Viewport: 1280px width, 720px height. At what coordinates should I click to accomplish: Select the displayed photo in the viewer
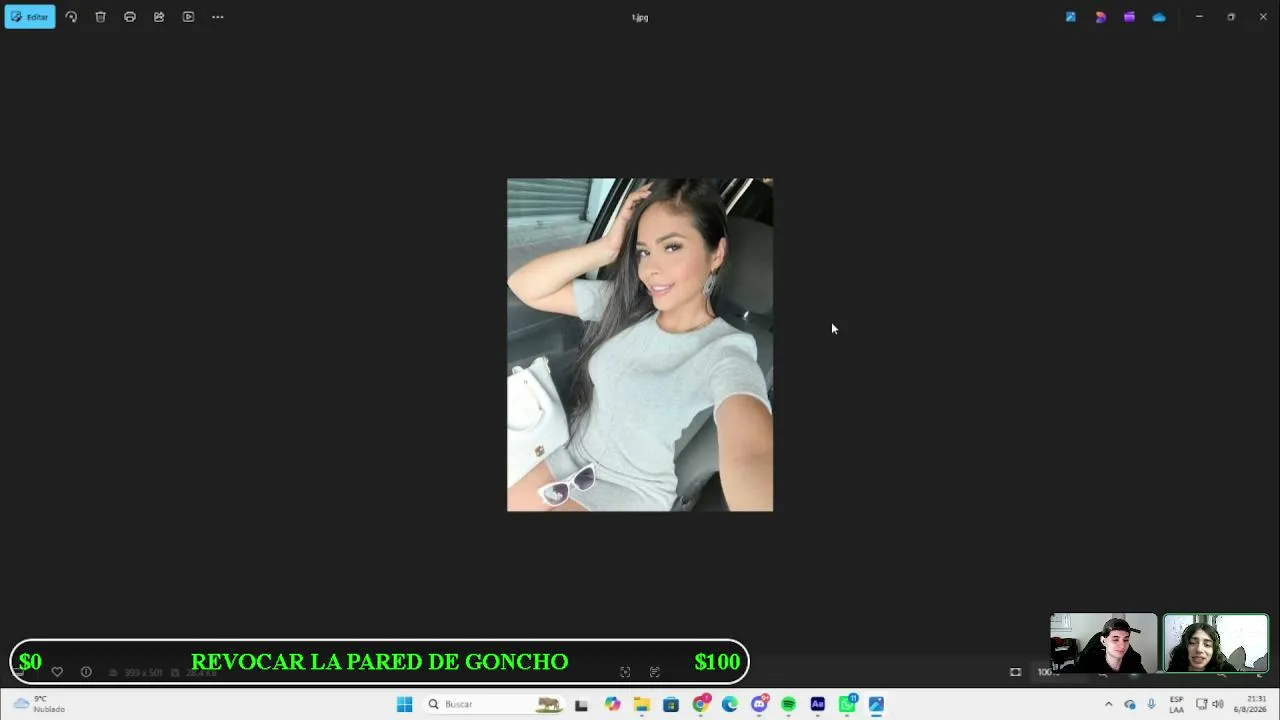pyautogui.click(x=640, y=345)
